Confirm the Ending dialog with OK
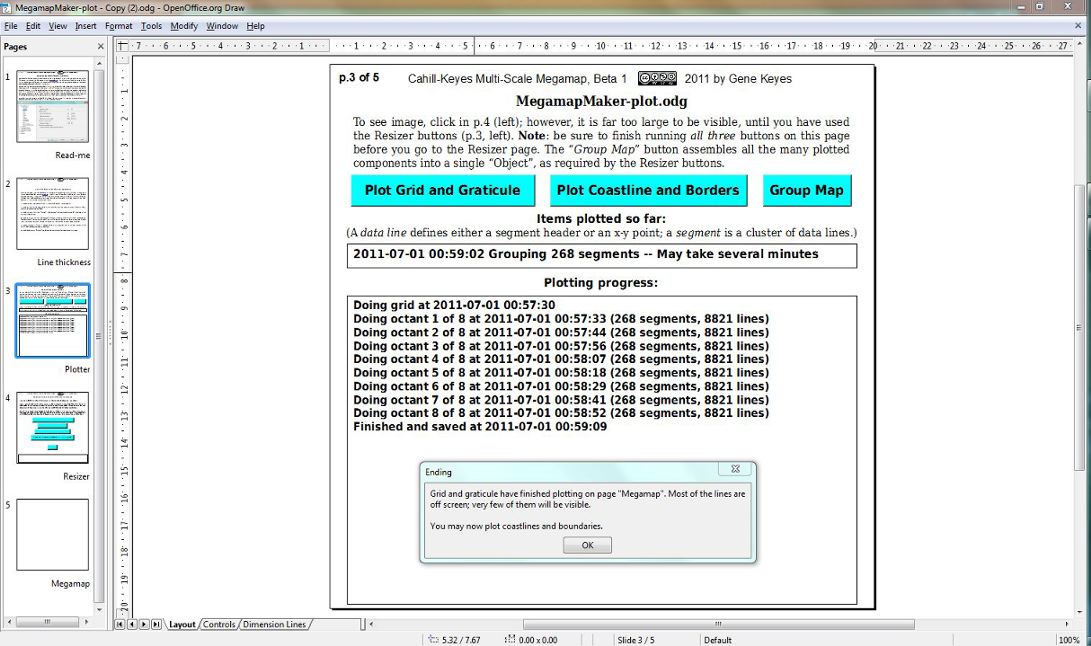This screenshot has height=646, width=1091. click(587, 545)
